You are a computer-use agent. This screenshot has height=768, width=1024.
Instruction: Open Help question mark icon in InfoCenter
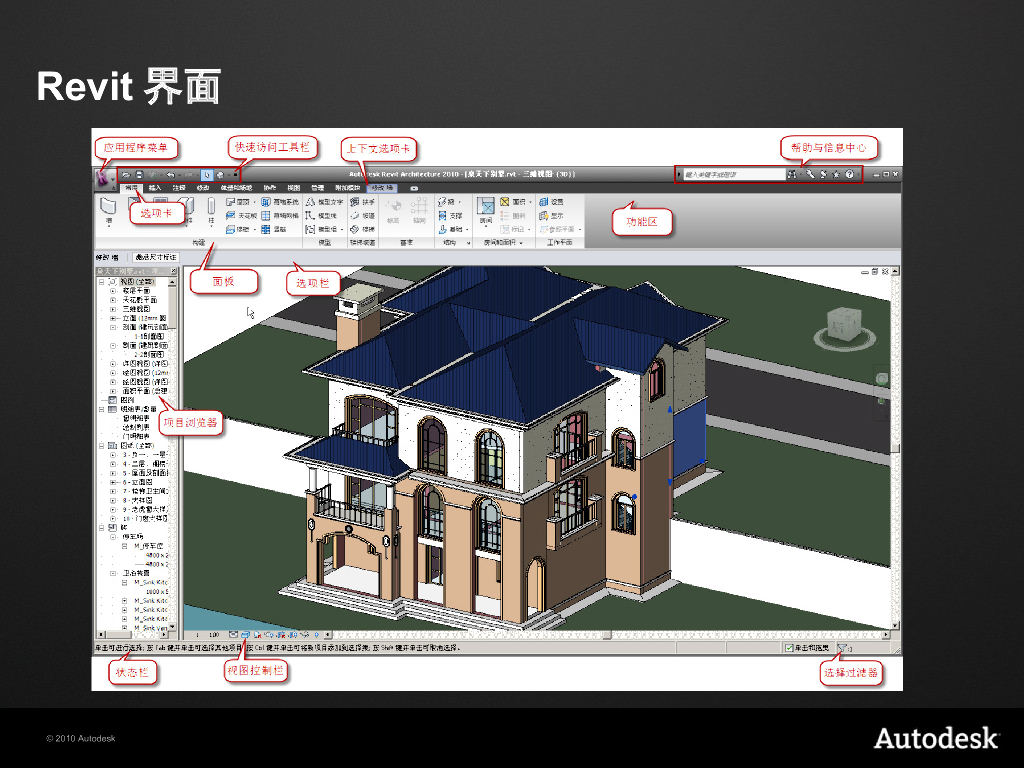[x=849, y=175]
